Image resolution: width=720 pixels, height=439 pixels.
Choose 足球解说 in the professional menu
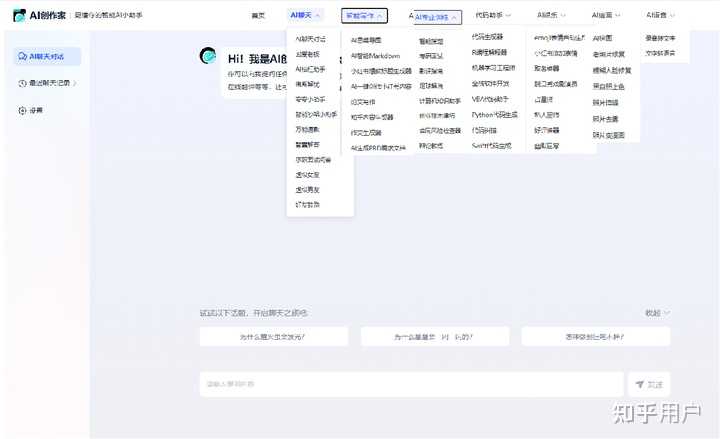coord(431,86)
